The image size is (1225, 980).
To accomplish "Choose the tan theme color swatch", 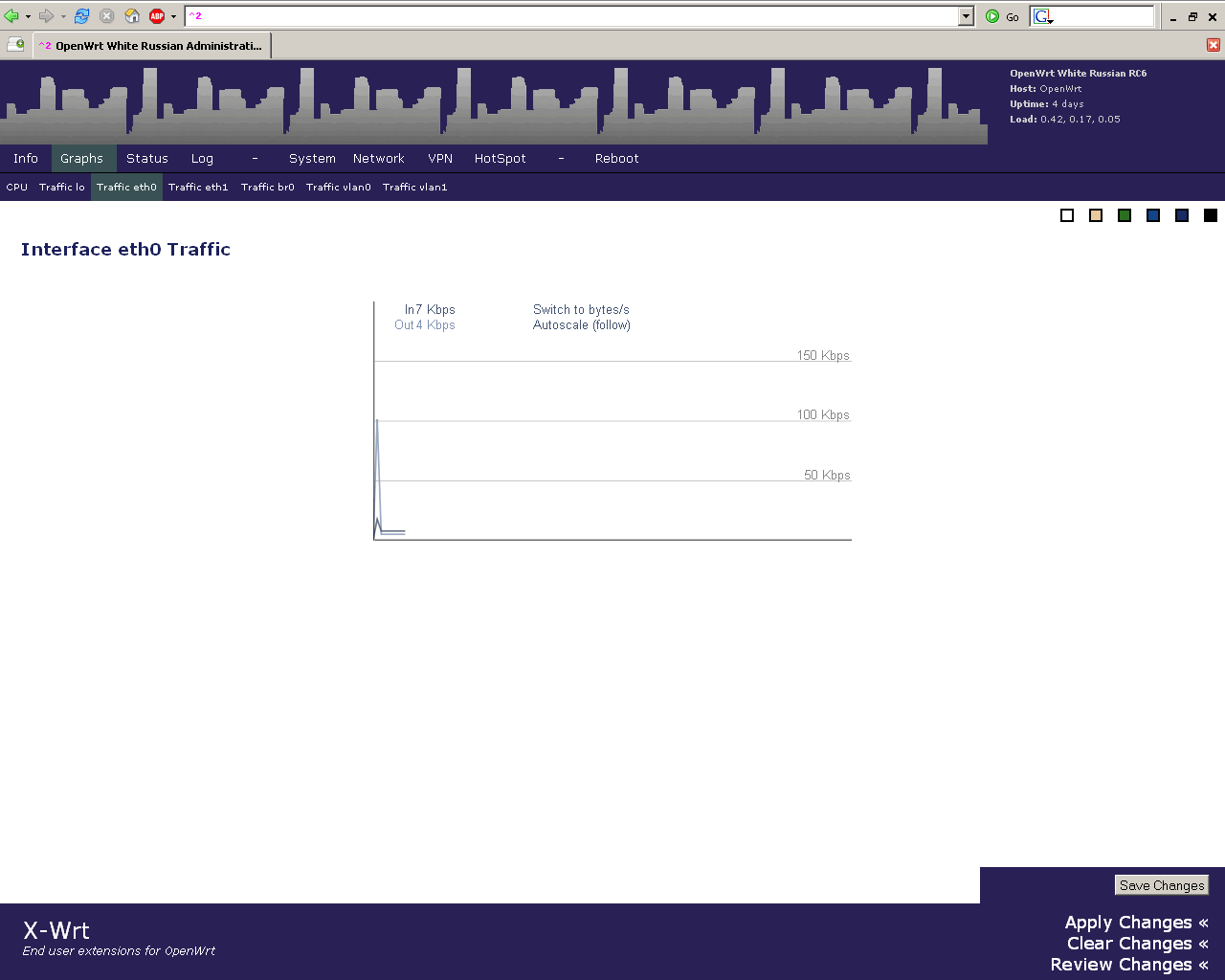I will coord(1096,215).
